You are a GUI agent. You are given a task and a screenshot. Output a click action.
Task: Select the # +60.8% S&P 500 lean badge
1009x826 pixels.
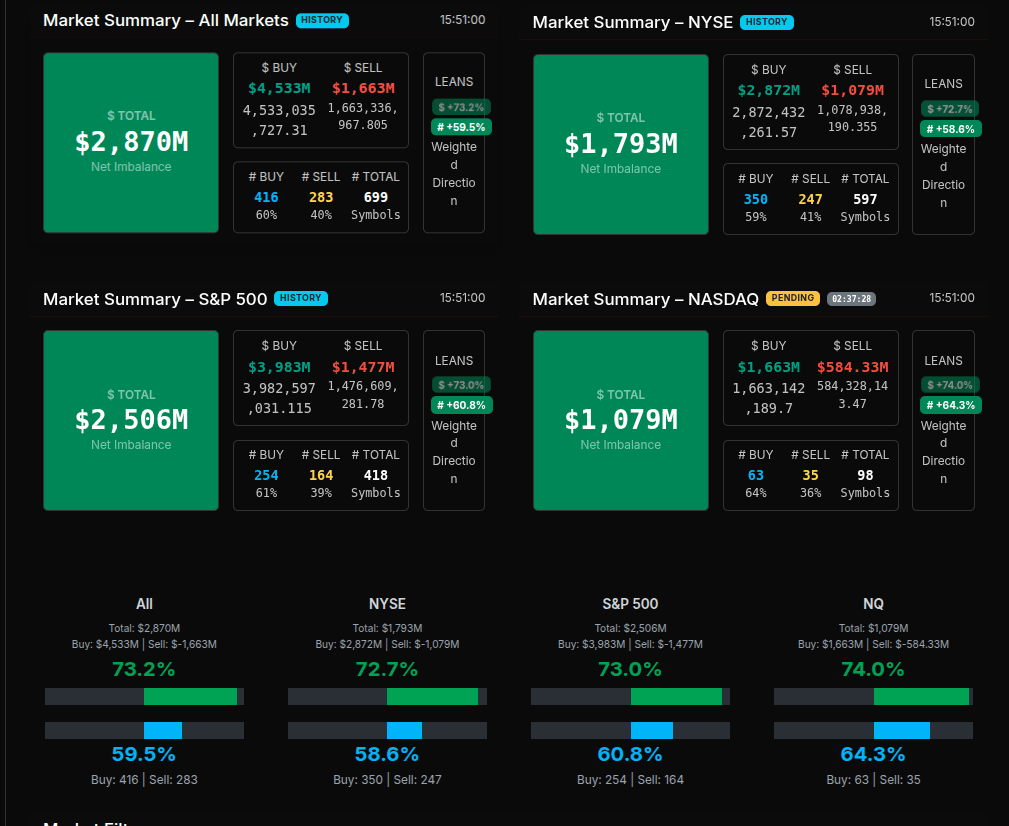tap(460, 405)
